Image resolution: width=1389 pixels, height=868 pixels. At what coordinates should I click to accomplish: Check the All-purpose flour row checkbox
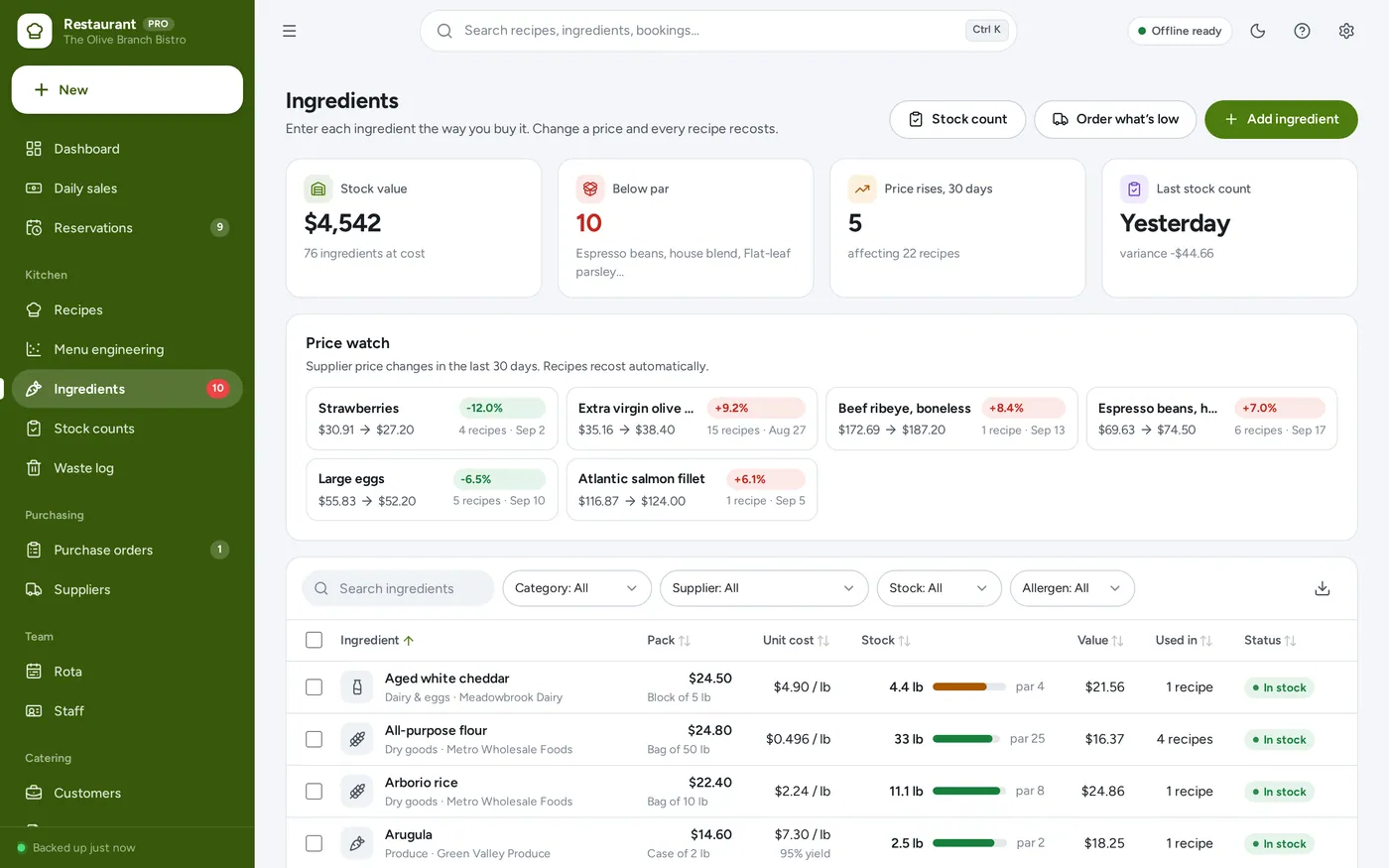point(315,739)
